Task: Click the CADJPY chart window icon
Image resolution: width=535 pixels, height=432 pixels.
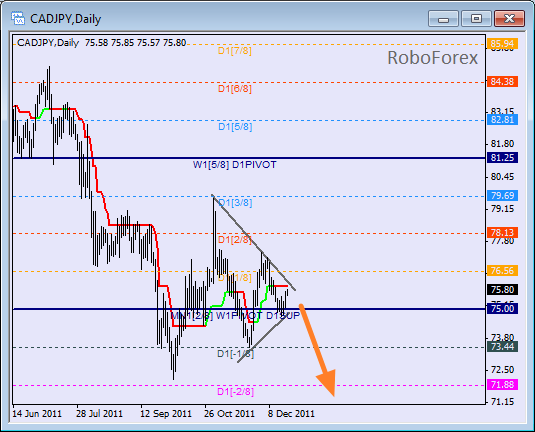Action: [18, 18]
